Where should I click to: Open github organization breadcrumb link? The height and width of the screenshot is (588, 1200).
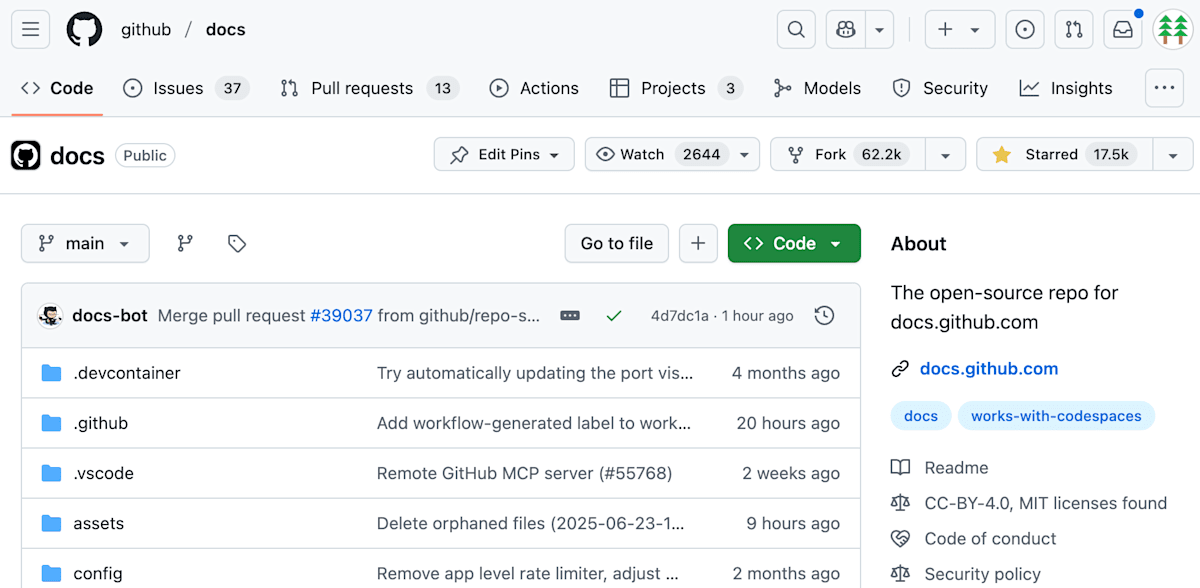tap(146, 30)
